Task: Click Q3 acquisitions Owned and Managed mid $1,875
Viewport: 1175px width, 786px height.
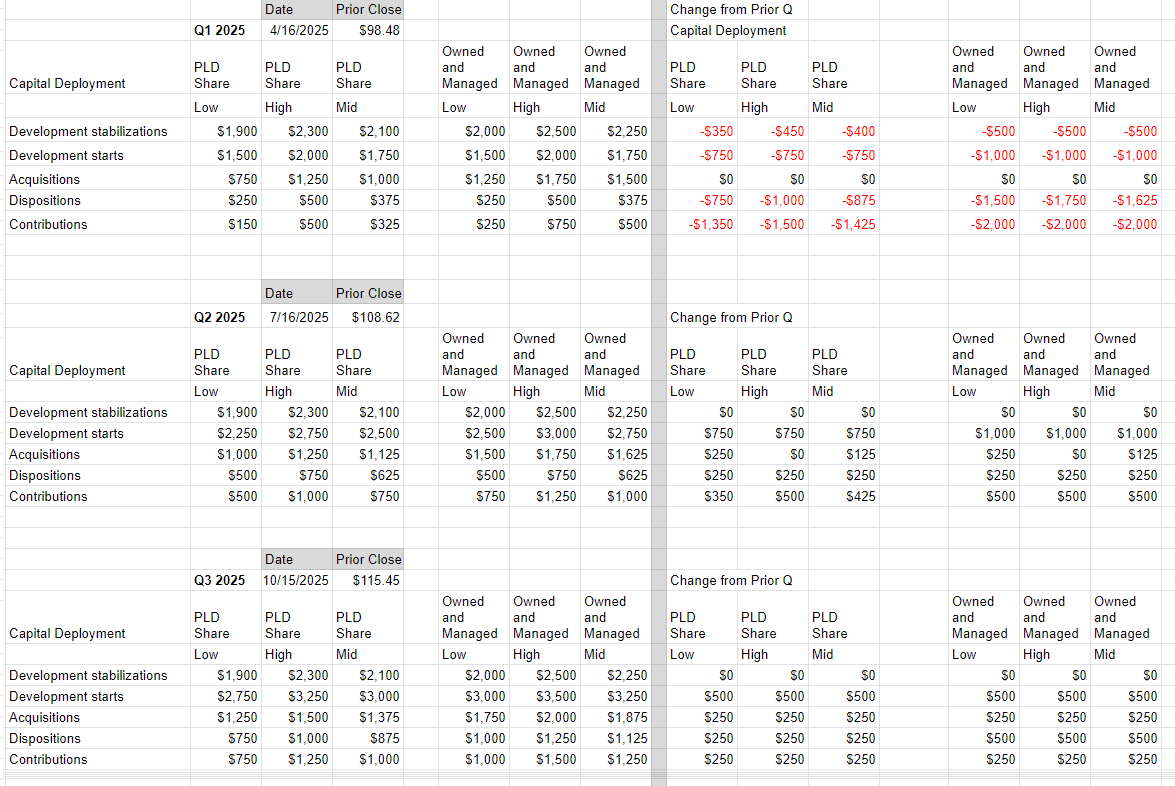Action: 616,718
